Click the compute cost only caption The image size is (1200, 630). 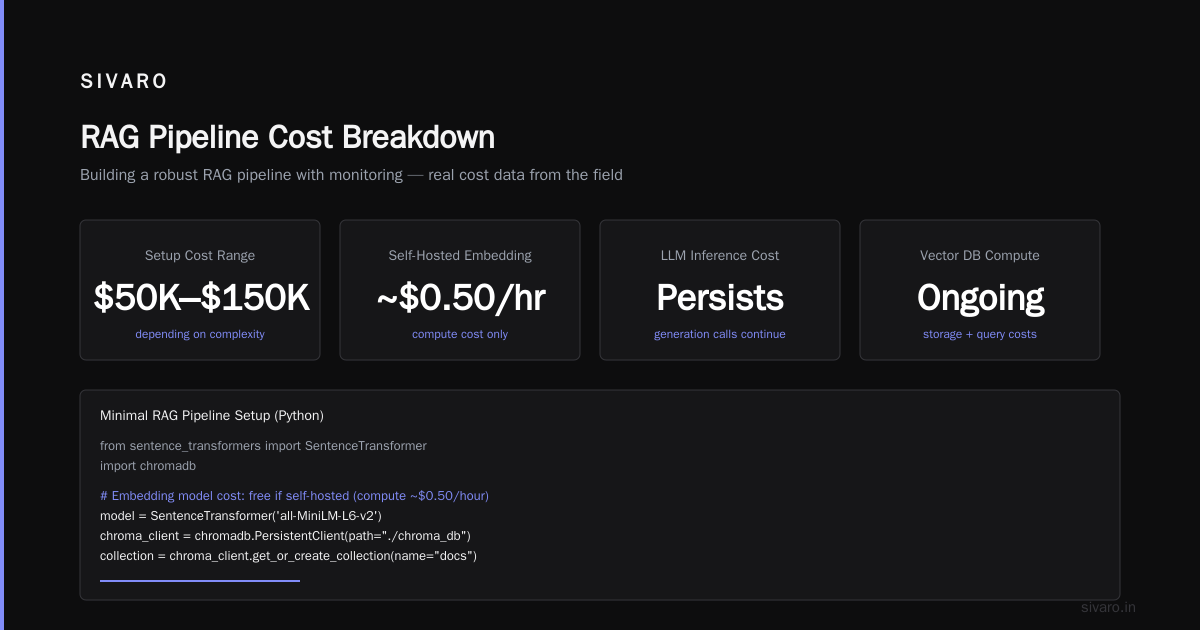coord(460,334)
